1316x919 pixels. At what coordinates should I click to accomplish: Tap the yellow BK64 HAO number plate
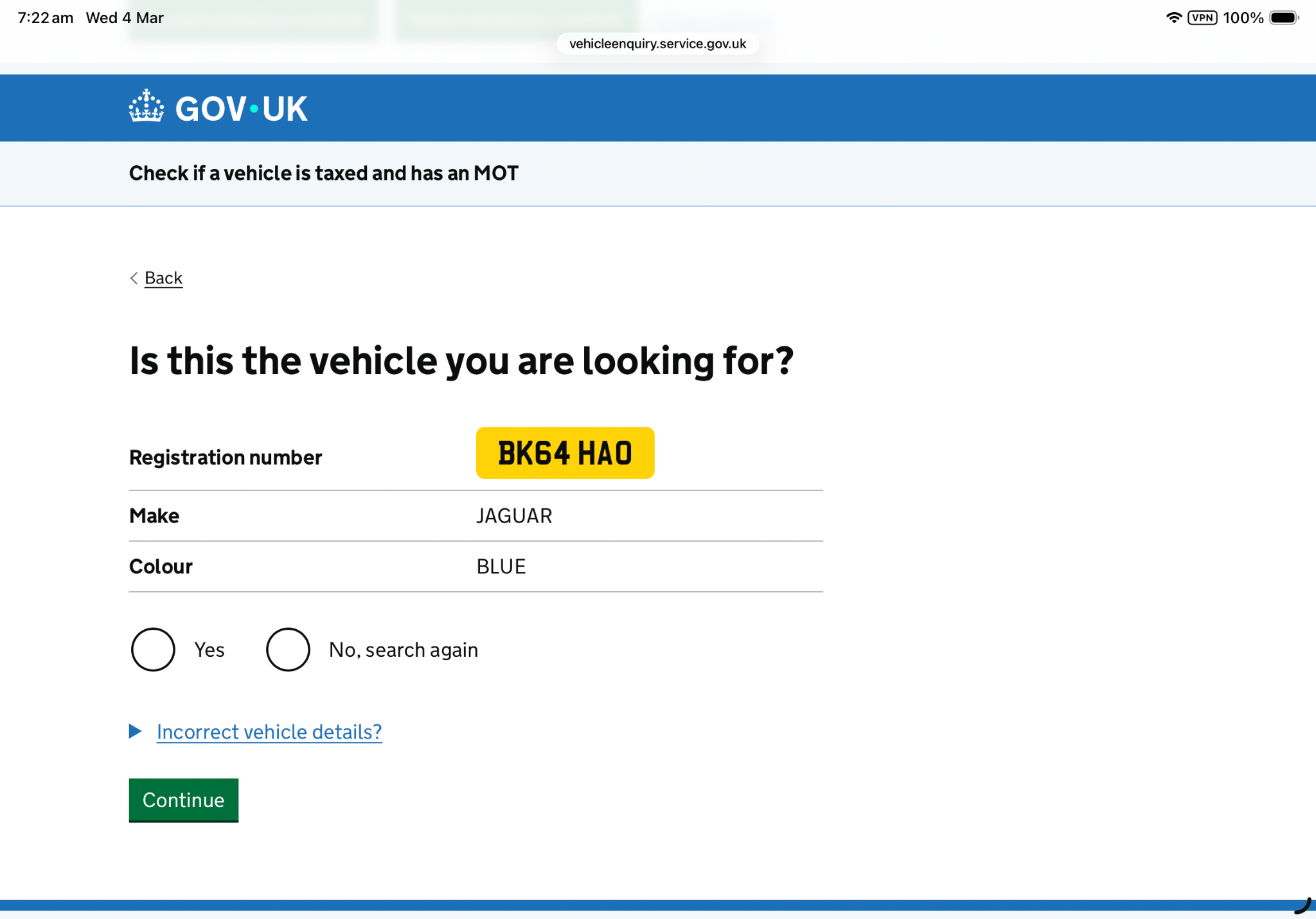pos(565,453)
